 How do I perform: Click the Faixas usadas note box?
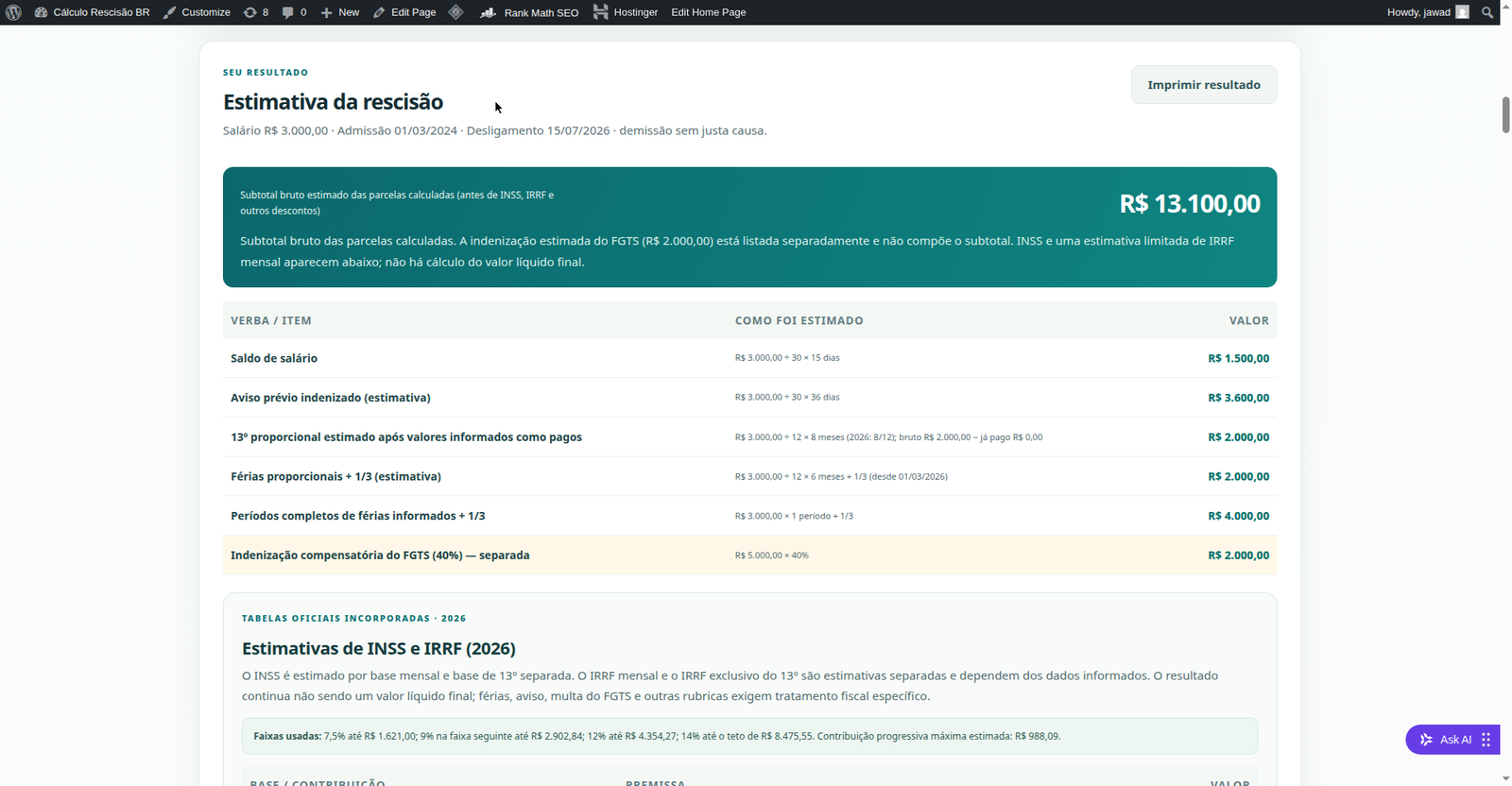(749, 736)
